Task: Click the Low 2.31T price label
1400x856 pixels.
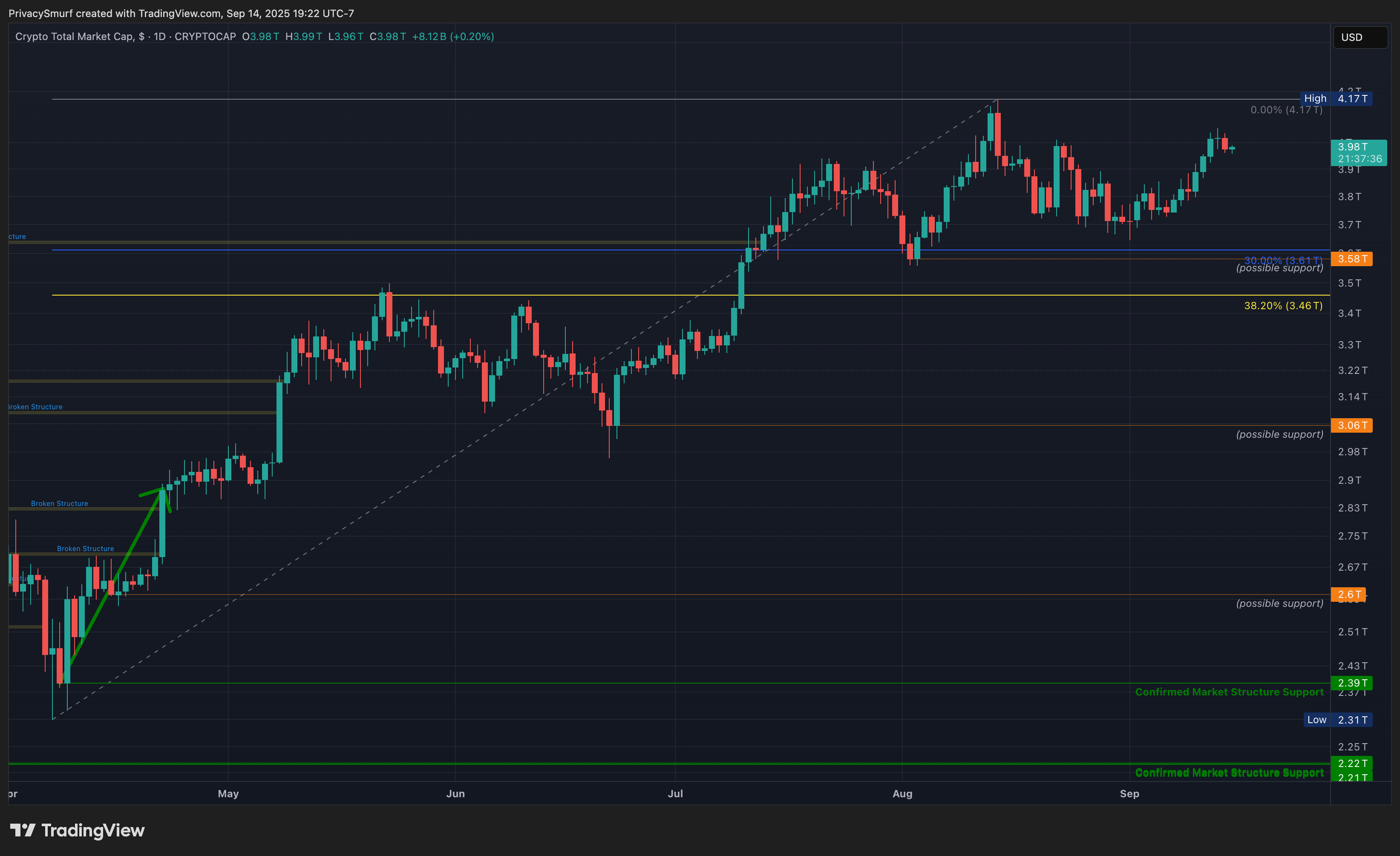Action: [1337, 720]
